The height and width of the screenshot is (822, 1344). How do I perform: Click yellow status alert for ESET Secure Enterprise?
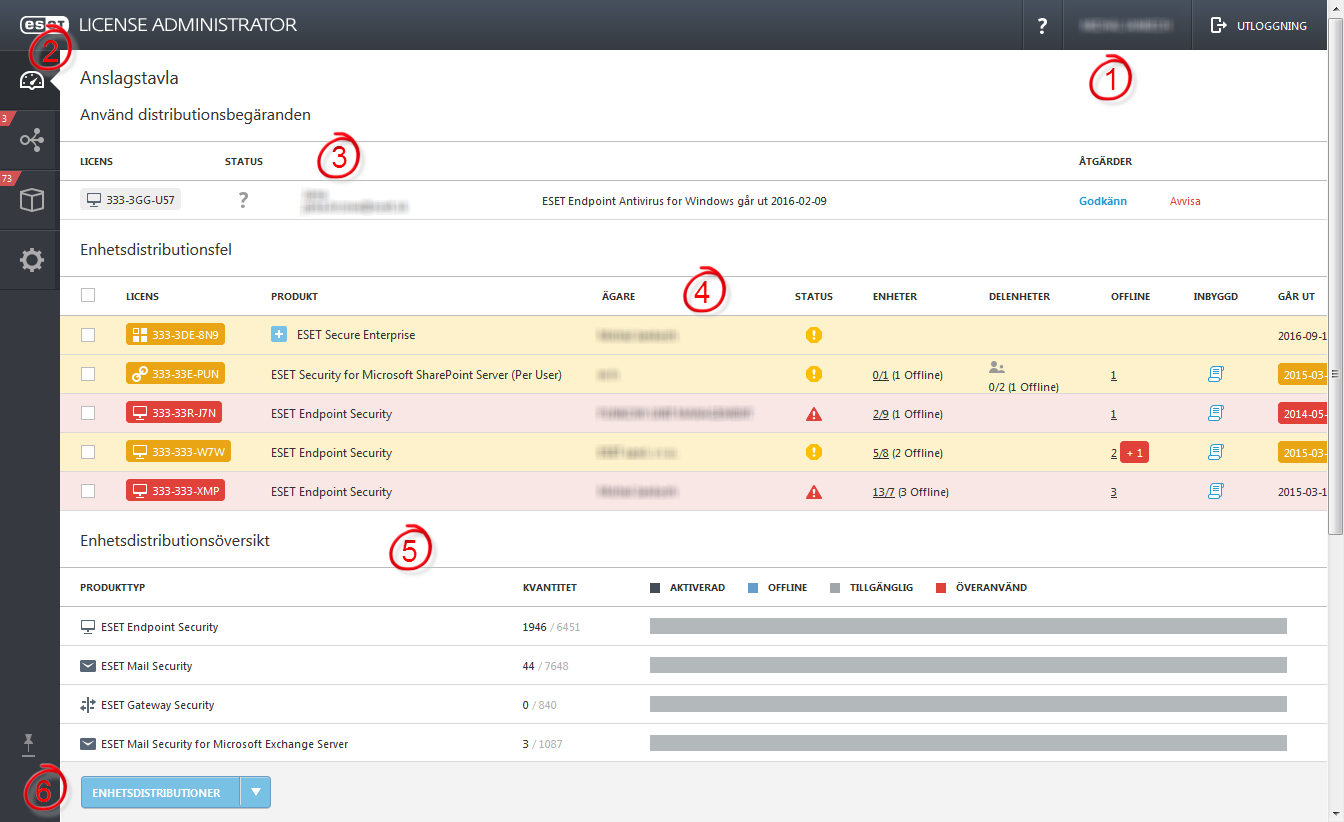point(814,335)
